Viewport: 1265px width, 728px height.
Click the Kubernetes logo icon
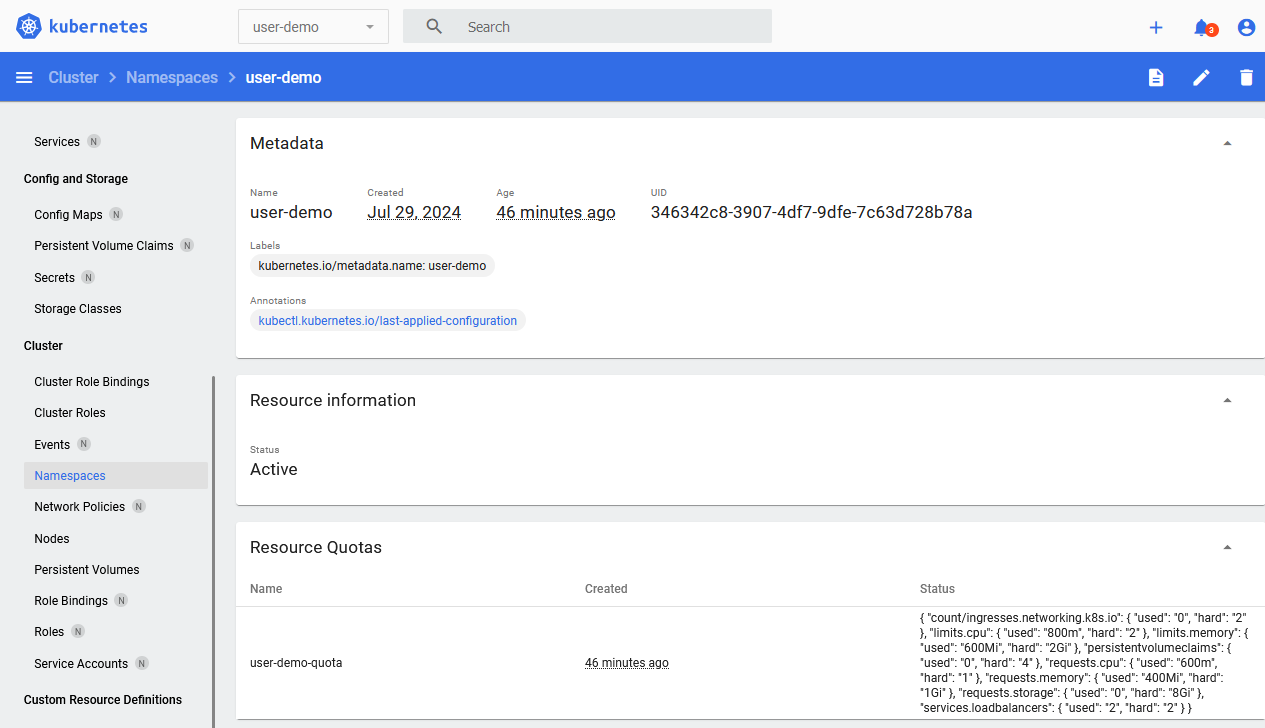29,27
